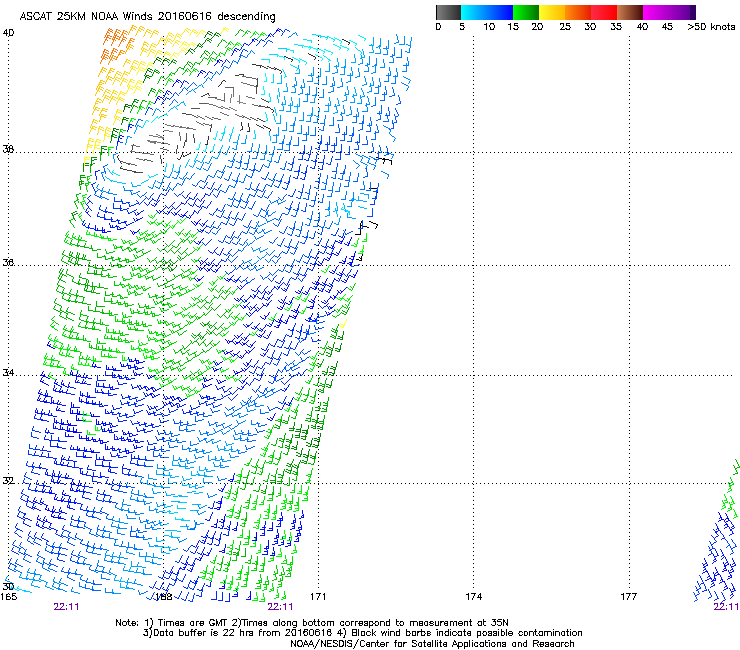Click the legend label '40'
This screenshot has height=650, width=740.
pos(642,27)
